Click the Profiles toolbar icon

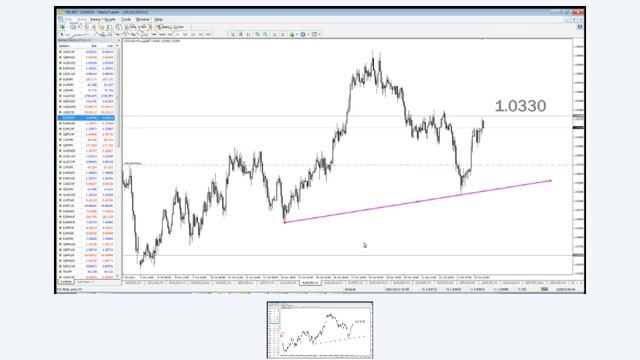pos(73,27)
